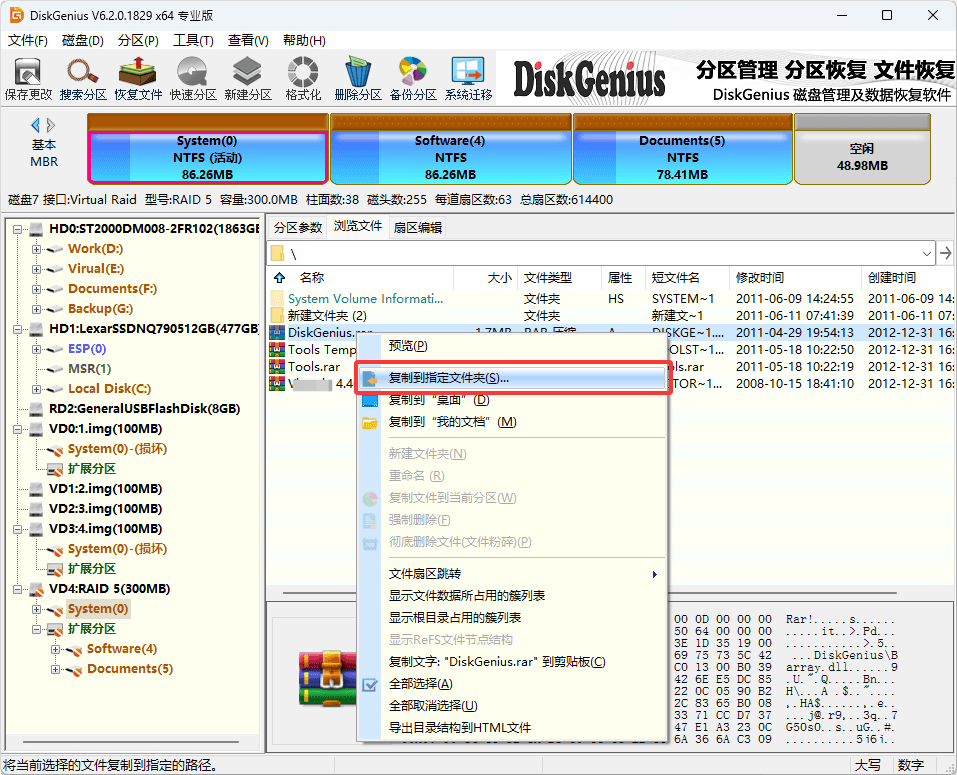Collapse the HD1:LexarSSD disk node
957x775 pixels.
[x=18, y=330]
